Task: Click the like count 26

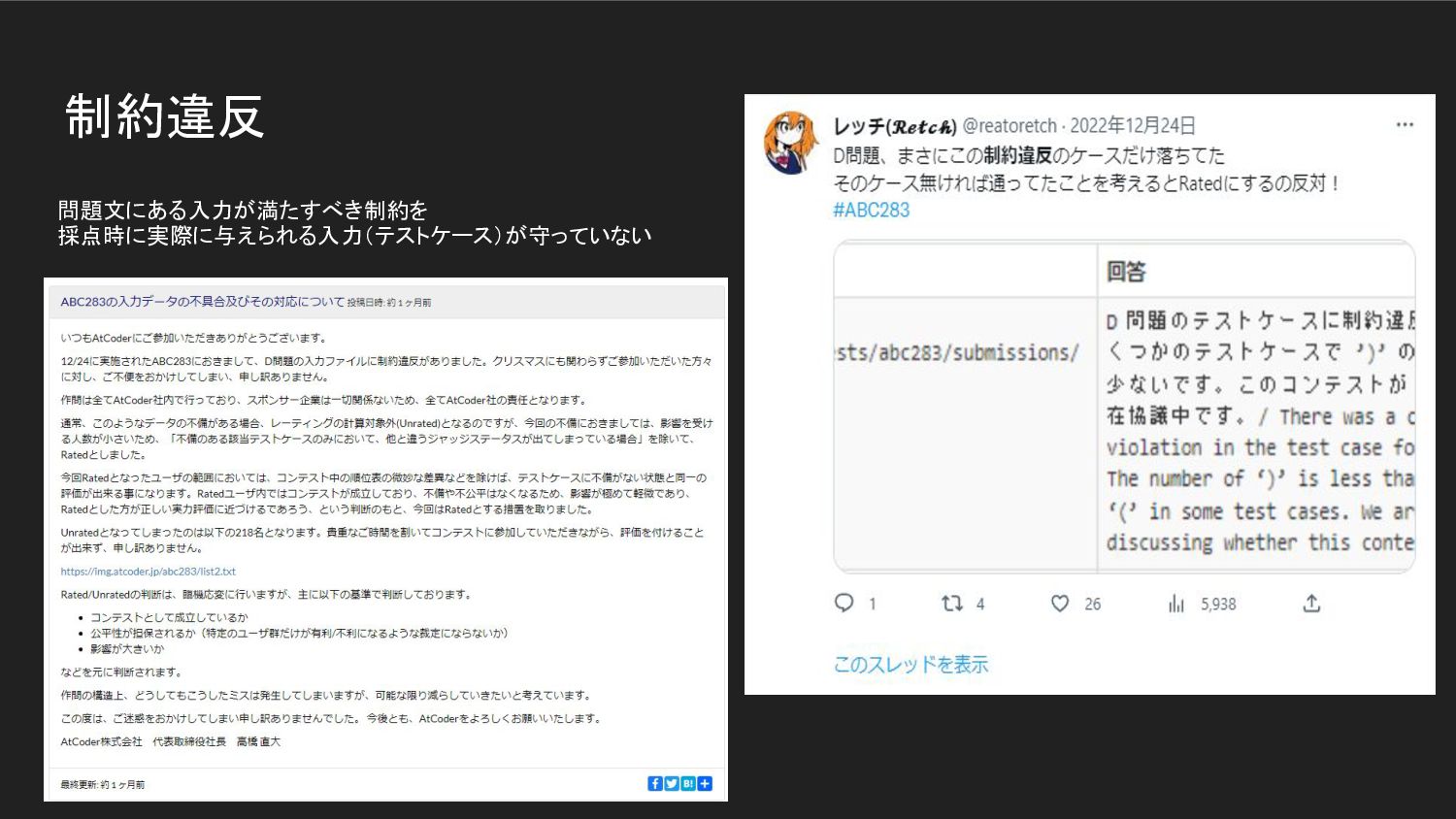Action: tap(1093, 605)
